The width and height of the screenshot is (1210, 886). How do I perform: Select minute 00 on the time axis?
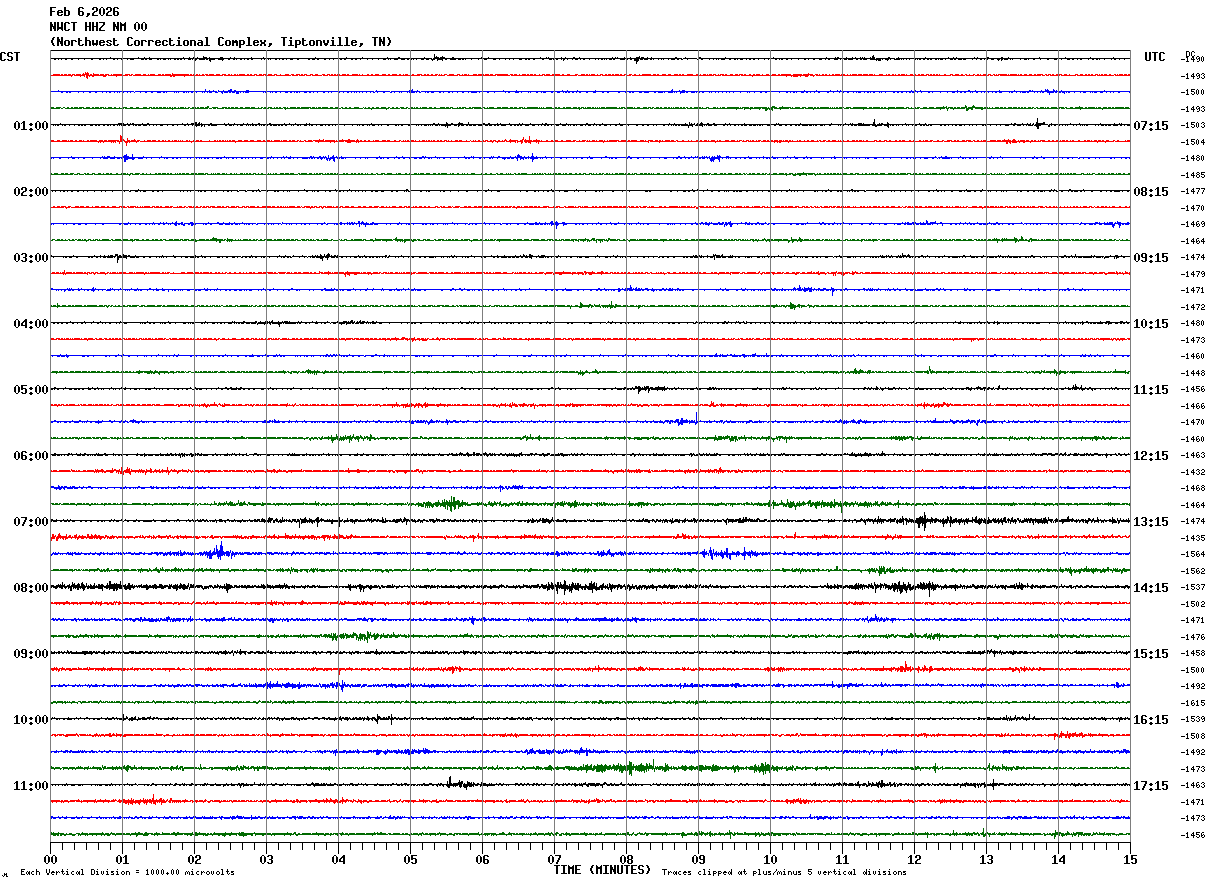(x=51, y=859)
